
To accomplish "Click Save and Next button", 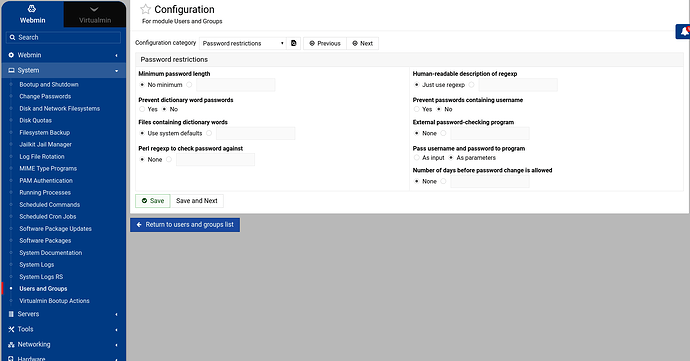I will [197, 201].
